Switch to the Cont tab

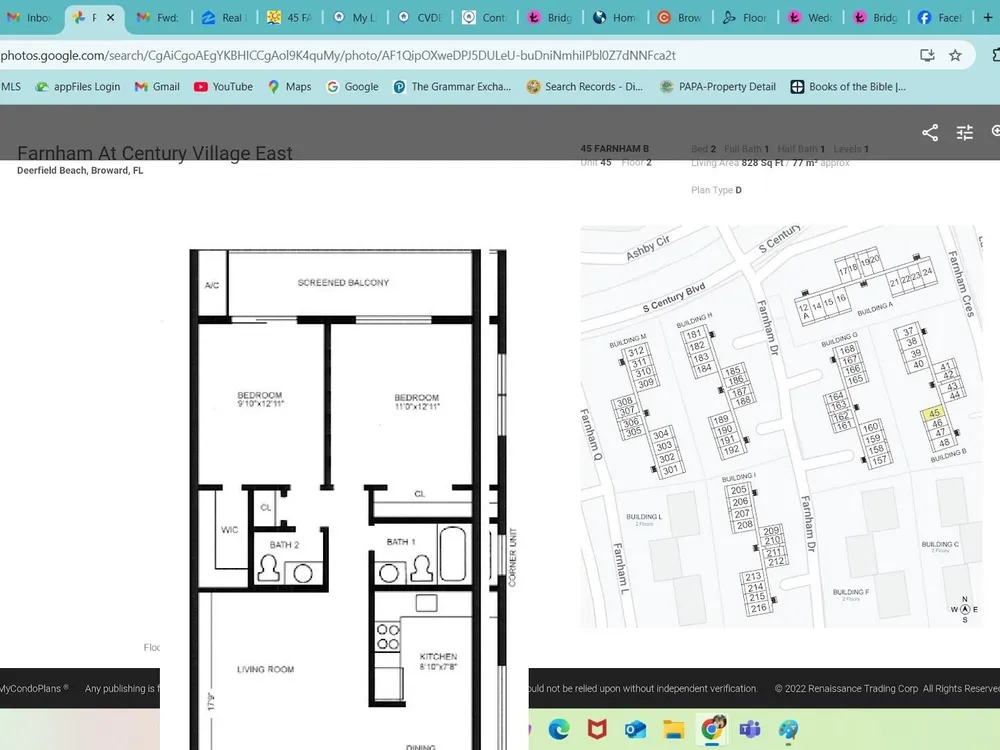coord(486,18)
